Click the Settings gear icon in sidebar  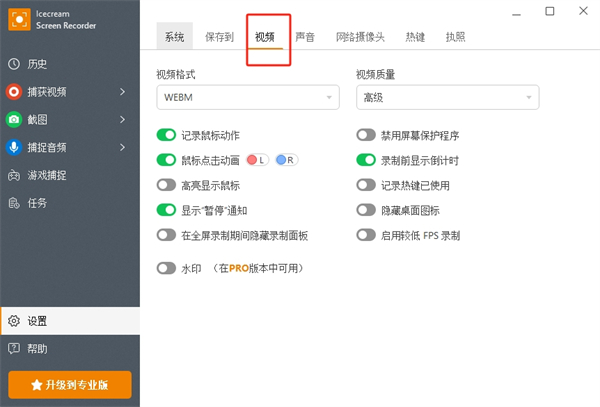tap(14, 321)
